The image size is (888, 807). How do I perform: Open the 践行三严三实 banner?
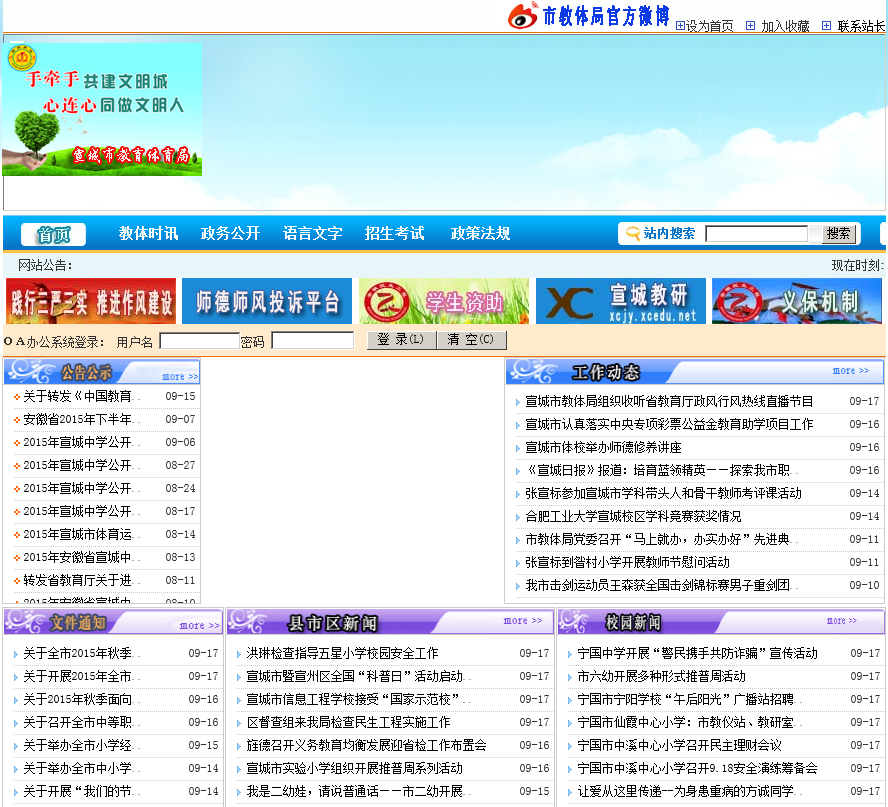91,301
